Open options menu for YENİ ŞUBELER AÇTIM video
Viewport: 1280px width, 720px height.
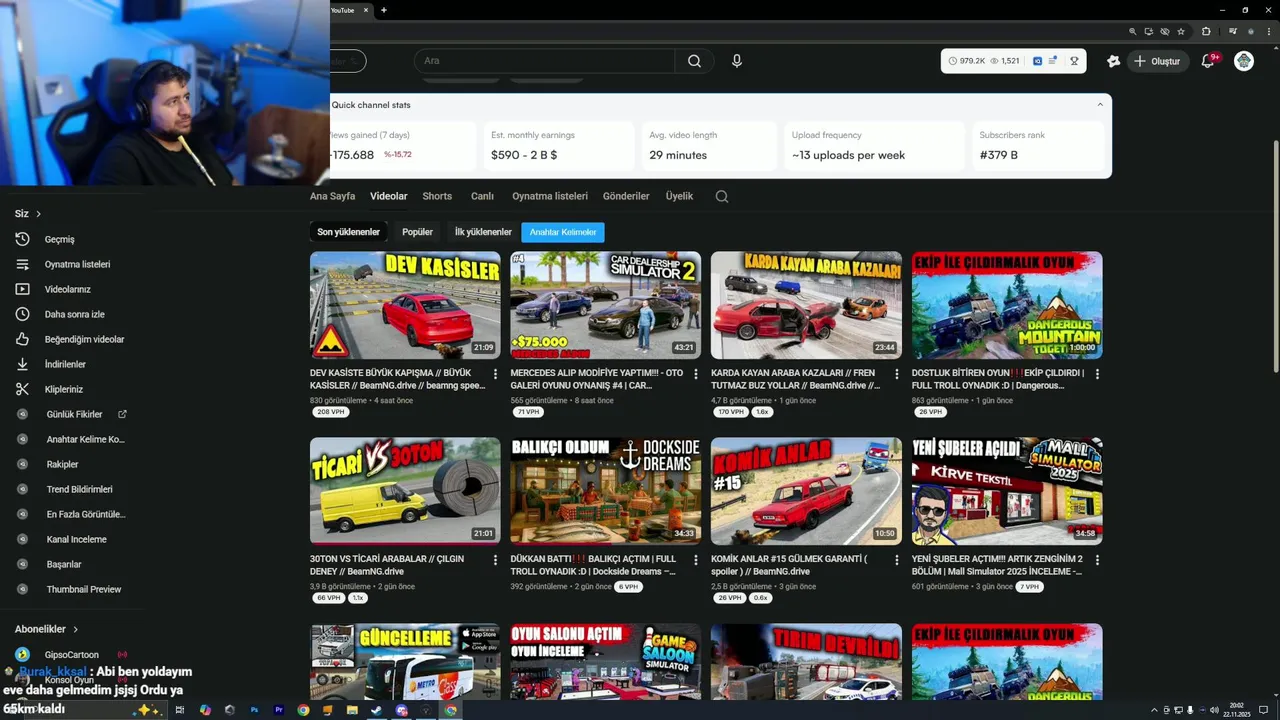pos(1097,560)
